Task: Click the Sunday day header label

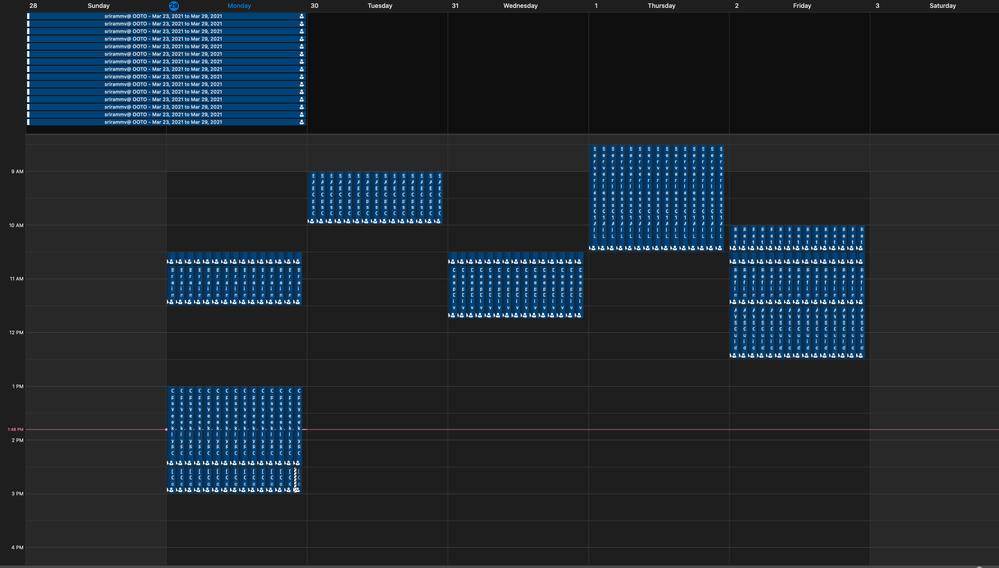Action: [x=98, y=6]
